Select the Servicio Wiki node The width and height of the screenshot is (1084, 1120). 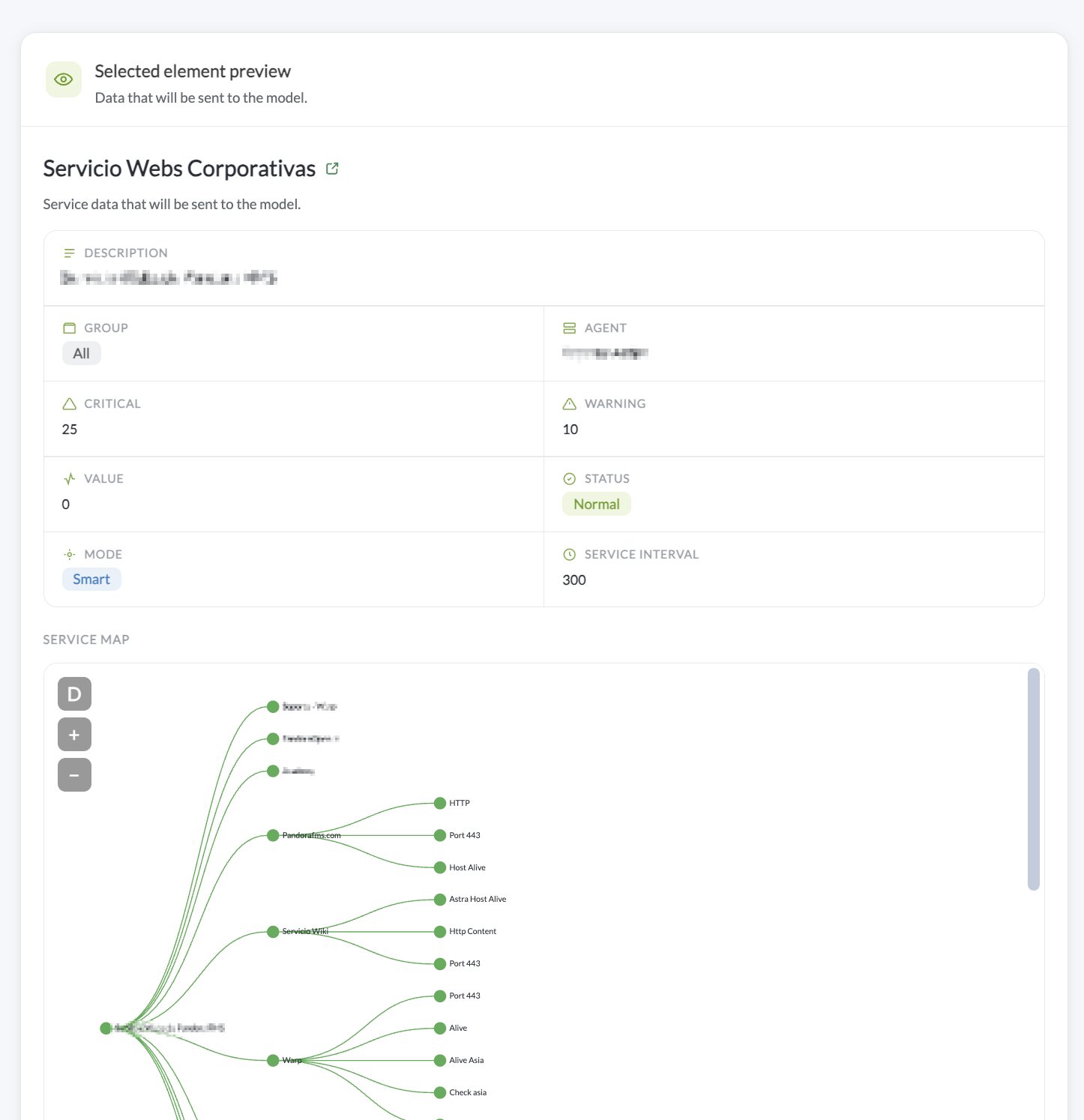coord(273,932)
